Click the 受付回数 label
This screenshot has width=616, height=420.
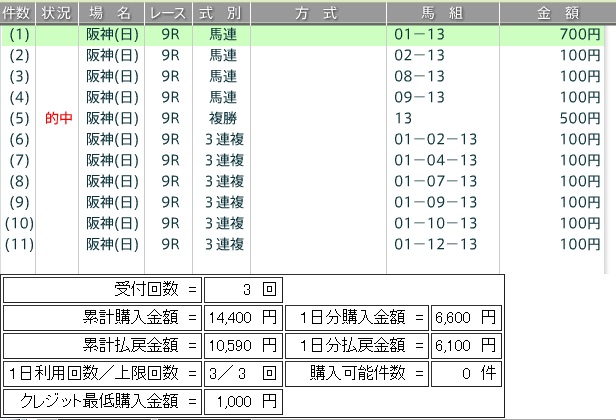[146, 289]
